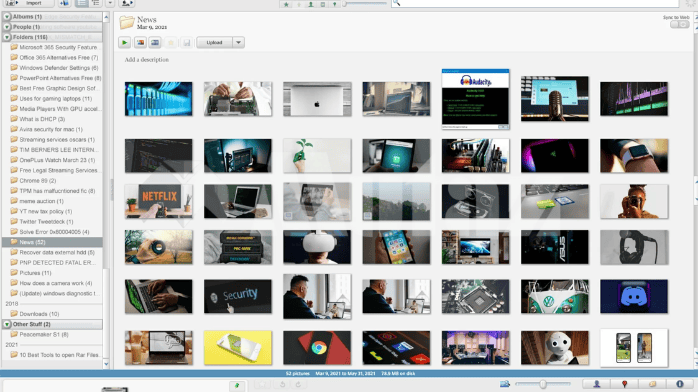The height and width of the screenshot is (392, 698).
Task: Click the Import button
Action: tap(28, 3)
